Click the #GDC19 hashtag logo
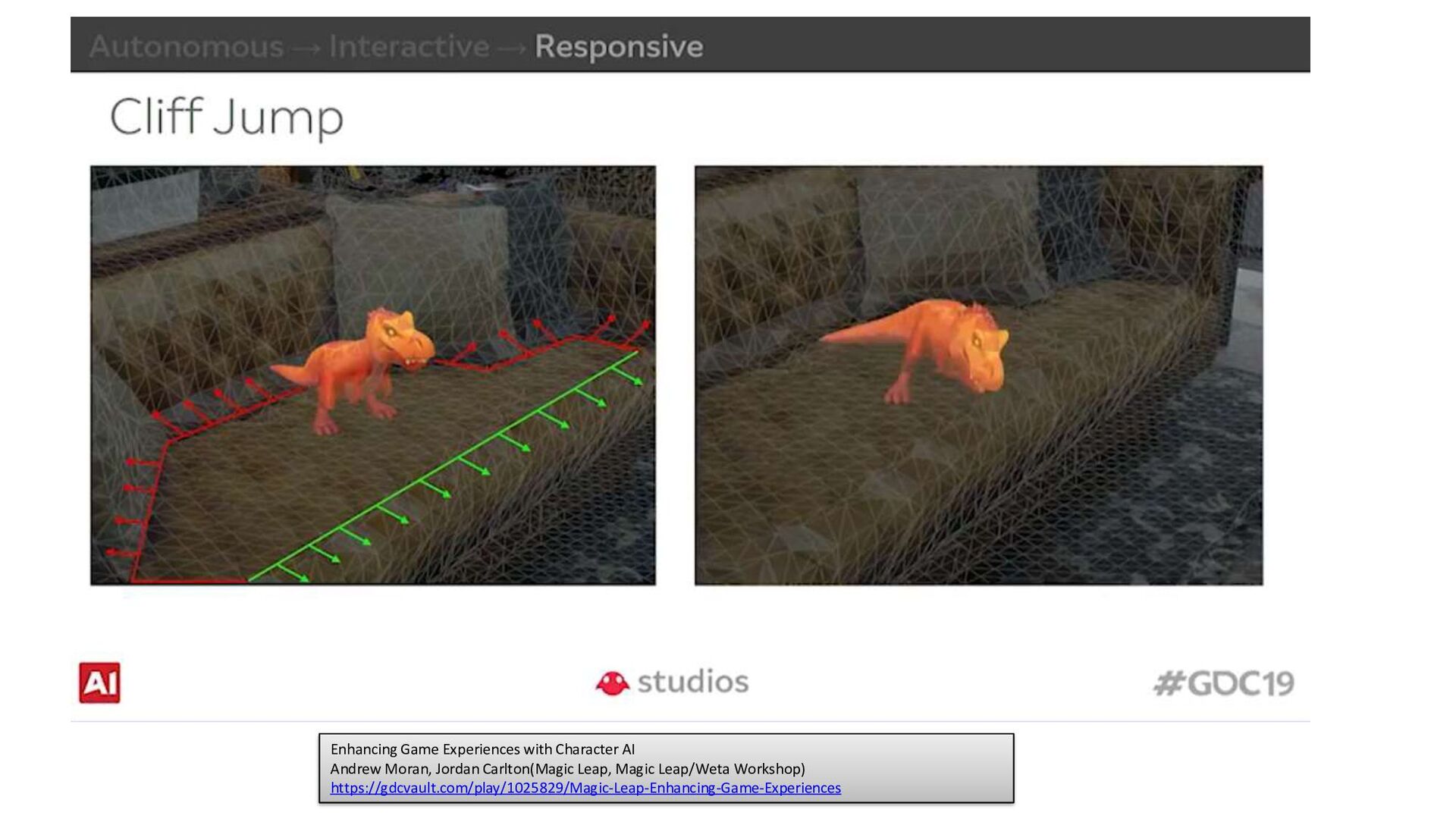This screenshot has width=1456, height=819. click(x=1223, y=683)
